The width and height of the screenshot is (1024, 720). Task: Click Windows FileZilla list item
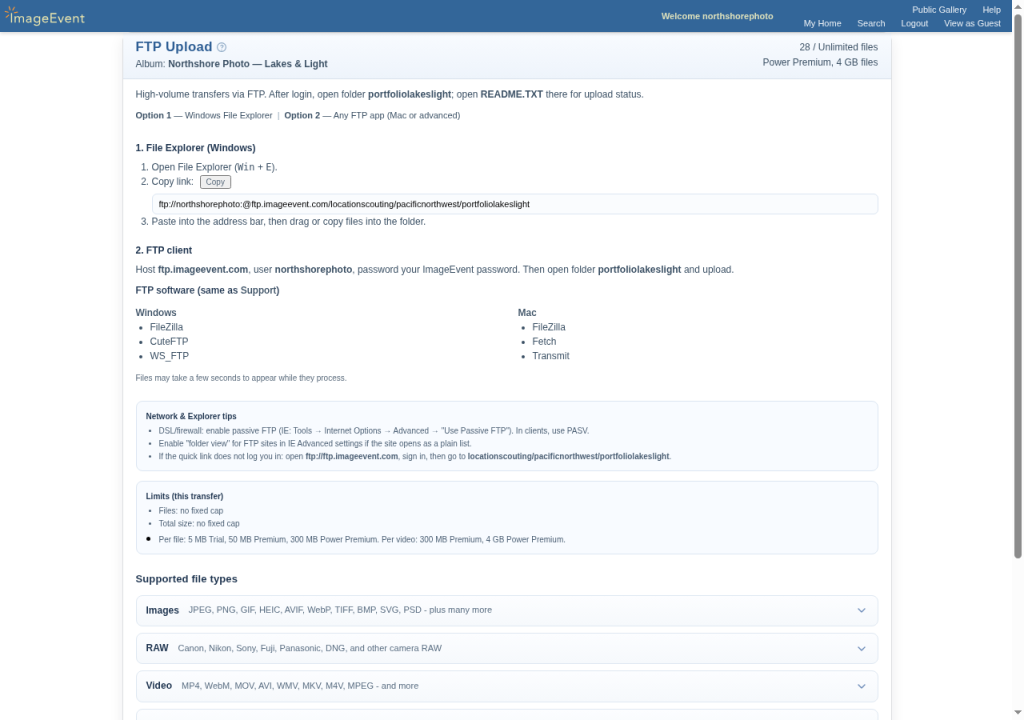[166, 327]
